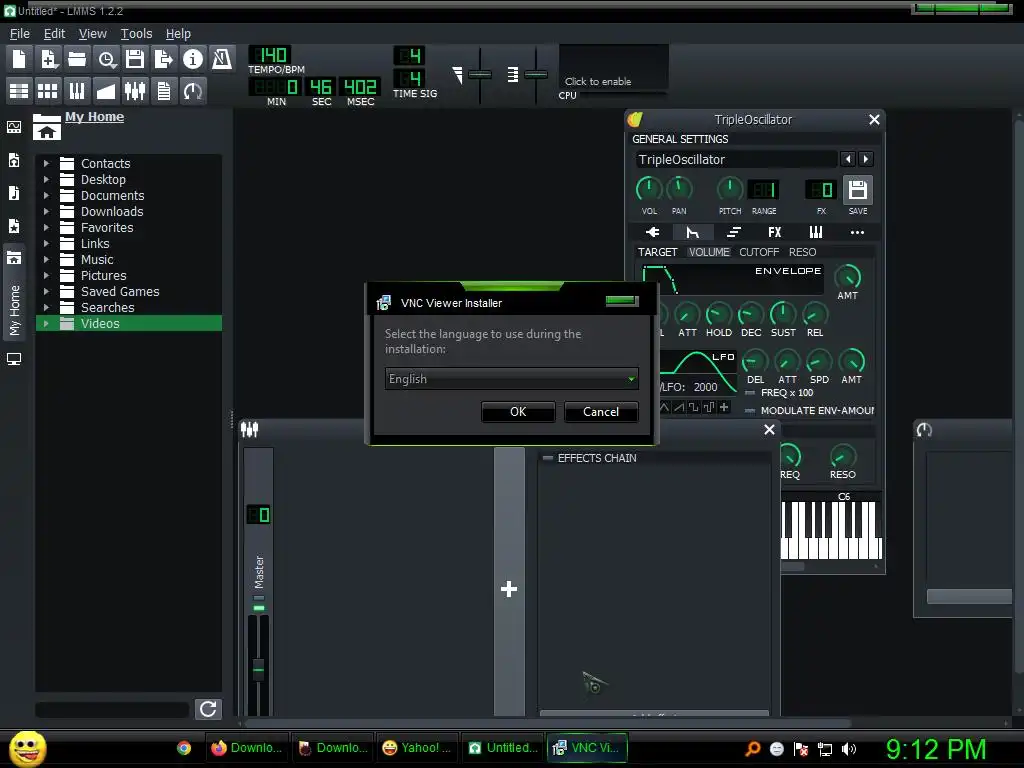The image size is (1024, 768).
Task: Add a new FX channel with plus
Action: 509,589
